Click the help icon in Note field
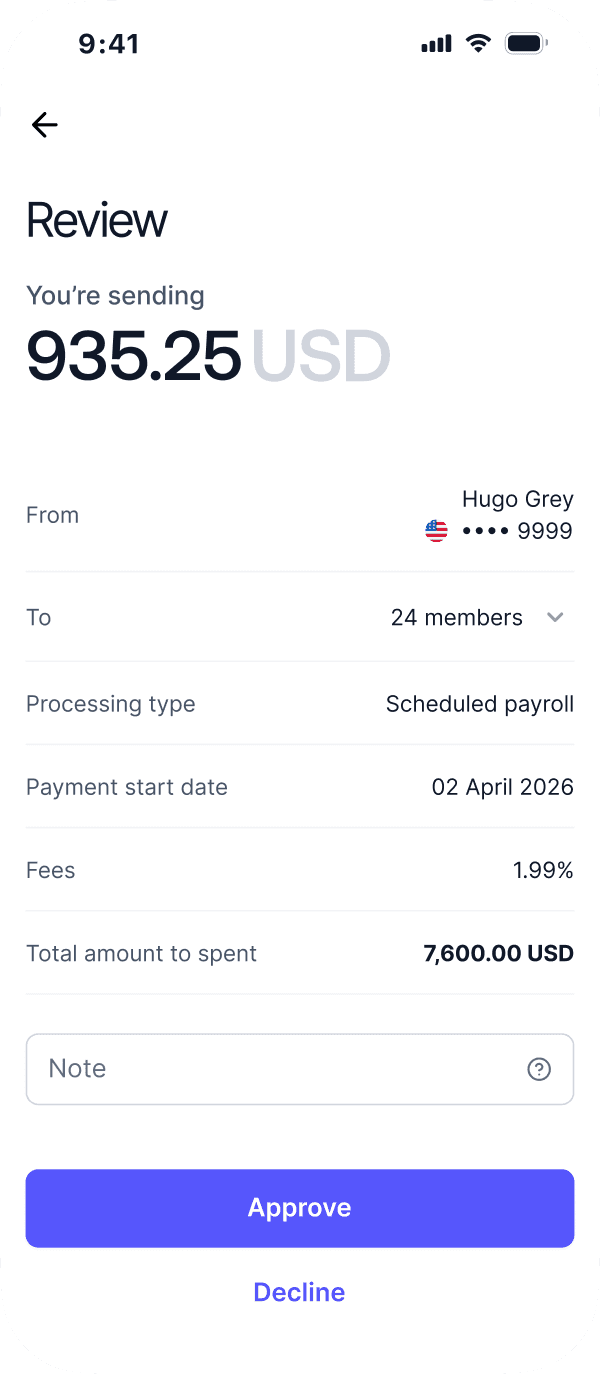 click(539, 1070)
